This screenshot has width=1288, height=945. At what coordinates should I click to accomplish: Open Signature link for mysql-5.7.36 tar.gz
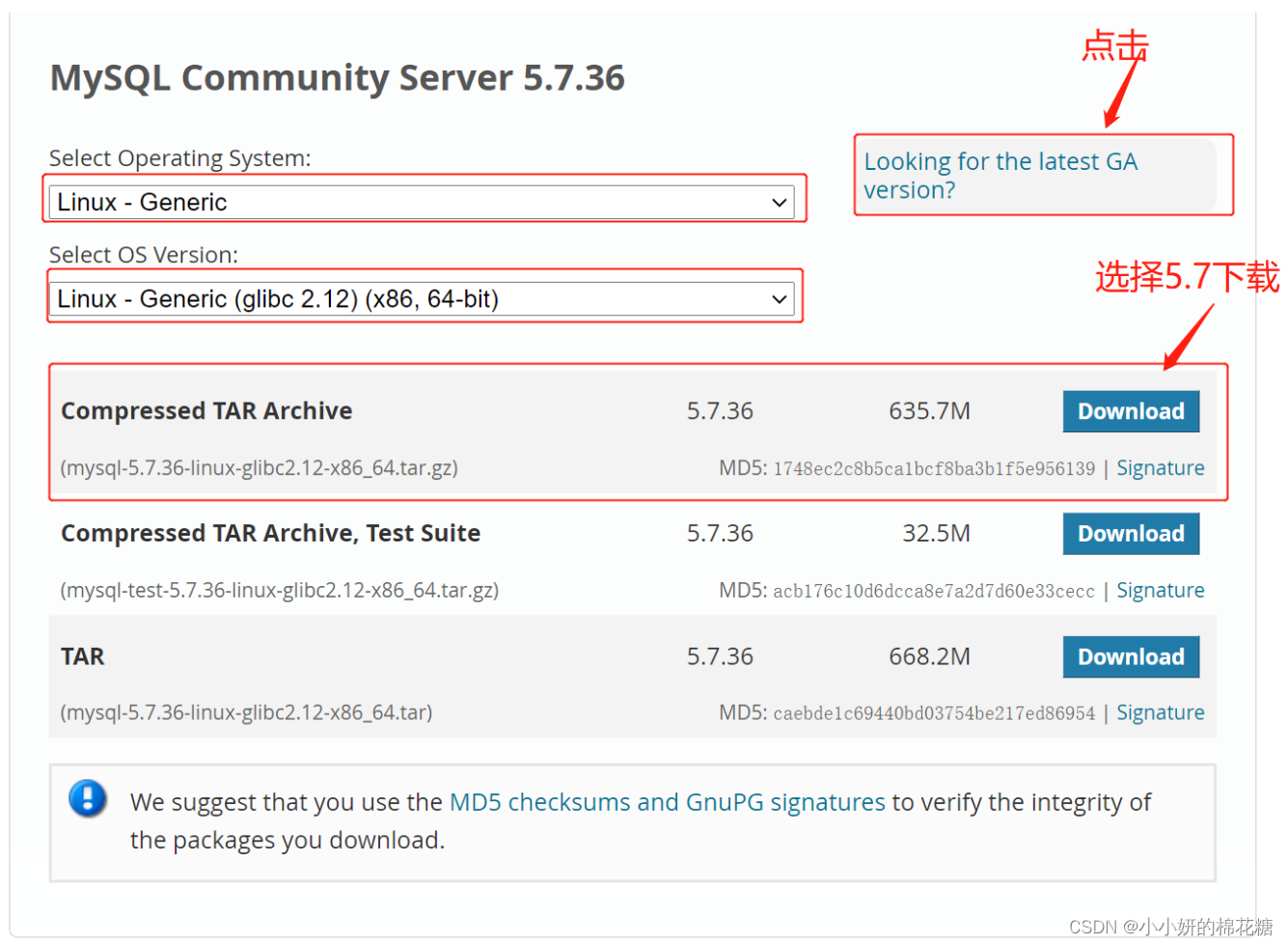pyautogui.click(x=1161, y=468)
